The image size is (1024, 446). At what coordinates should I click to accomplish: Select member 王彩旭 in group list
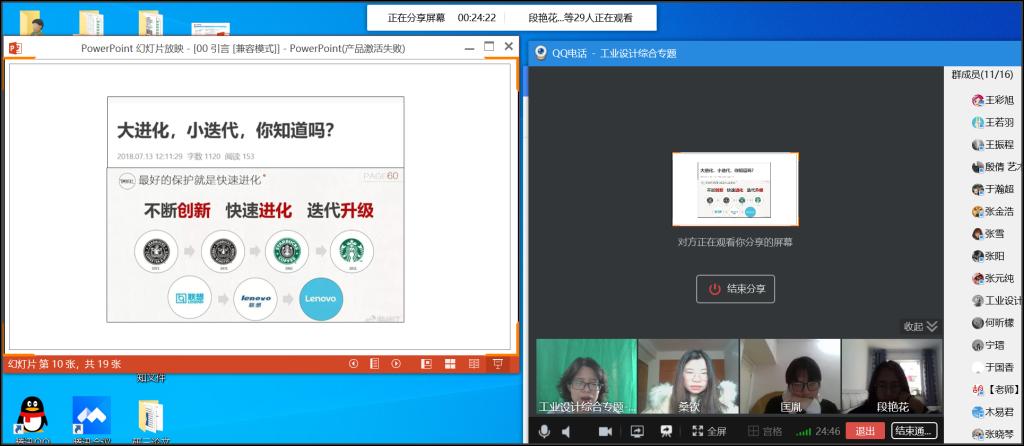(x=993, y=100)
